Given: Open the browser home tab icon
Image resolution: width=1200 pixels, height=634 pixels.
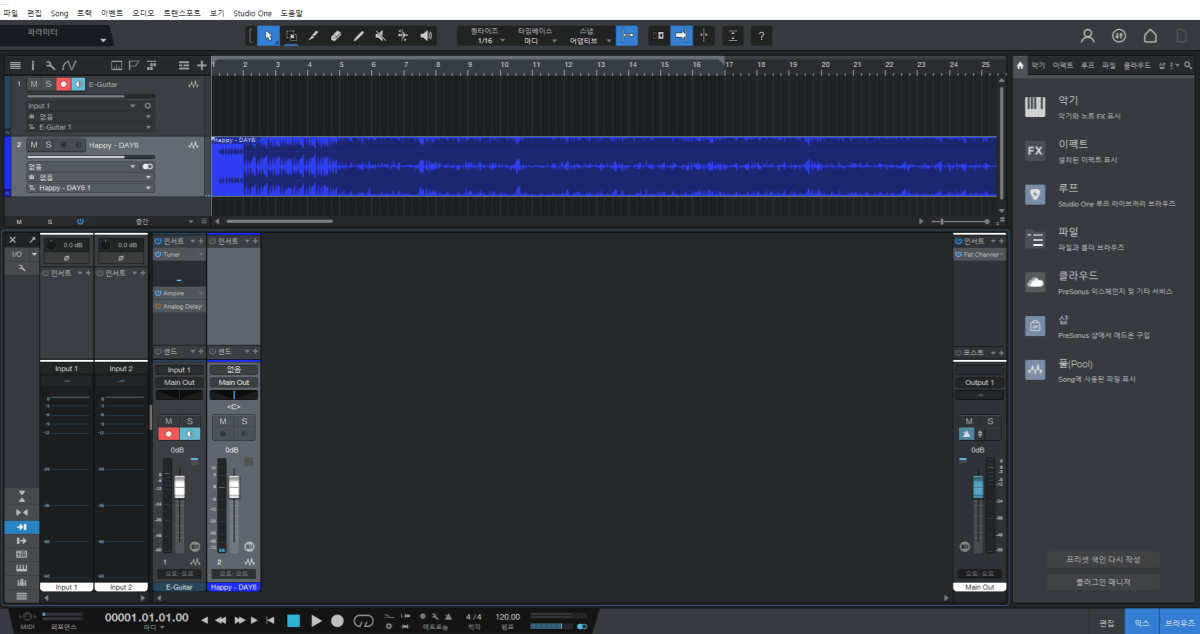Looking at the screenshot, I should 1020,65.
